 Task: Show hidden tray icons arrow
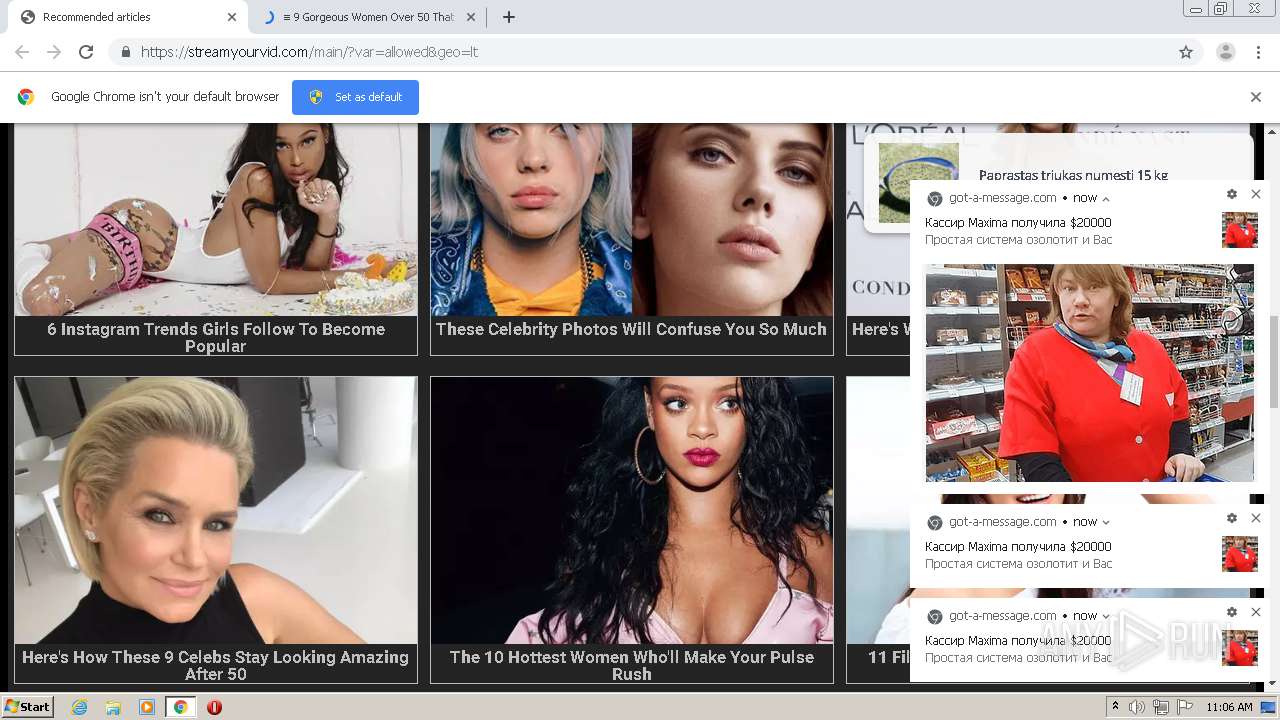pos(1116,707)
